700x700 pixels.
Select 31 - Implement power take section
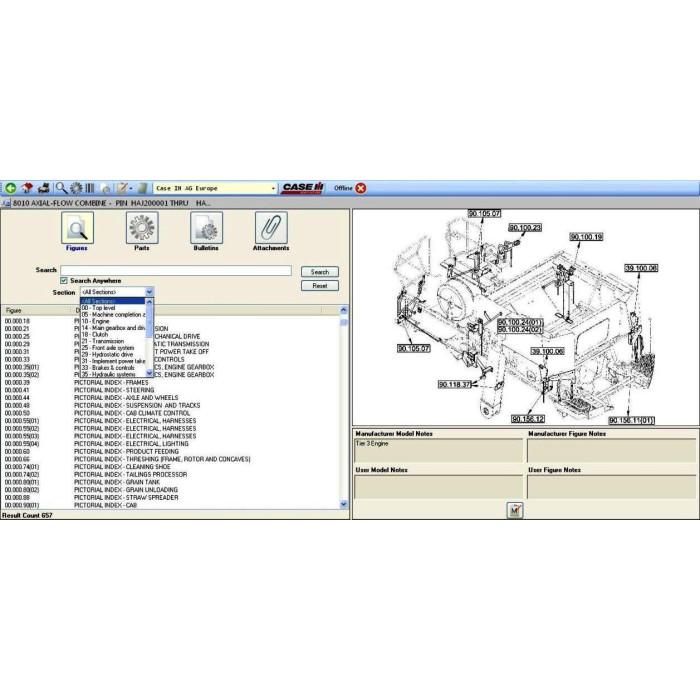(x=113, y=361)
